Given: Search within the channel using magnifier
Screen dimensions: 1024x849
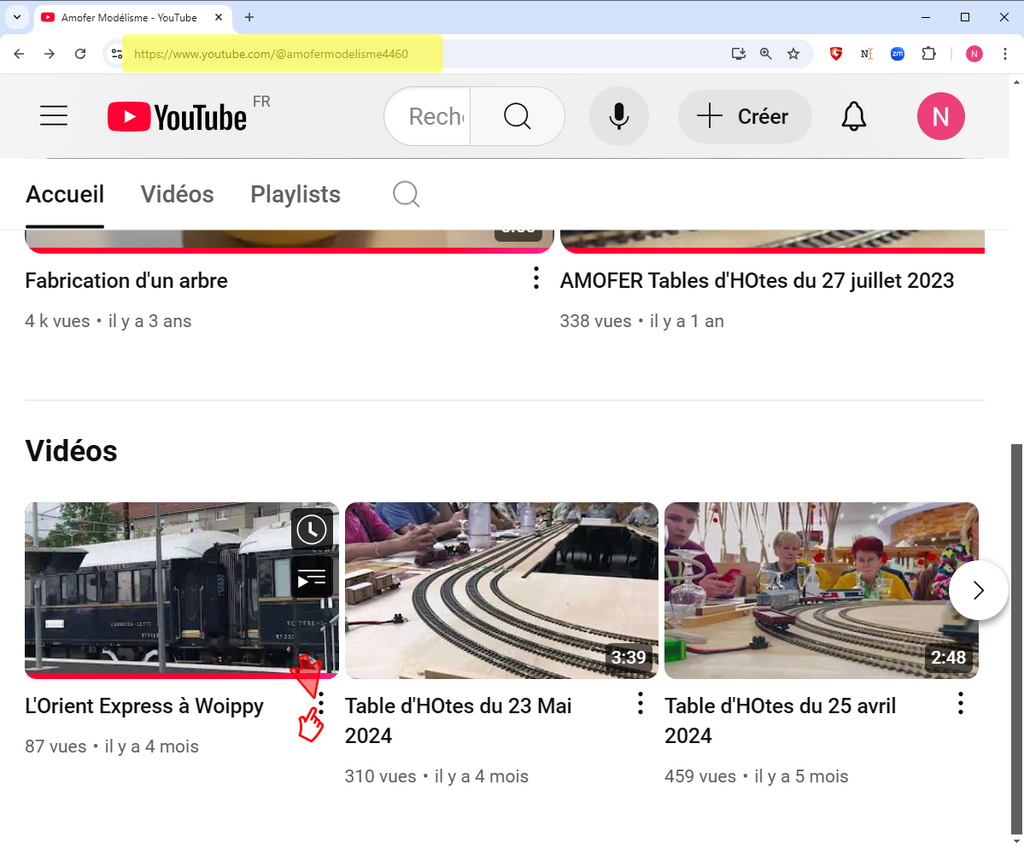Looking at the screenshot, I should click(406, 194).
